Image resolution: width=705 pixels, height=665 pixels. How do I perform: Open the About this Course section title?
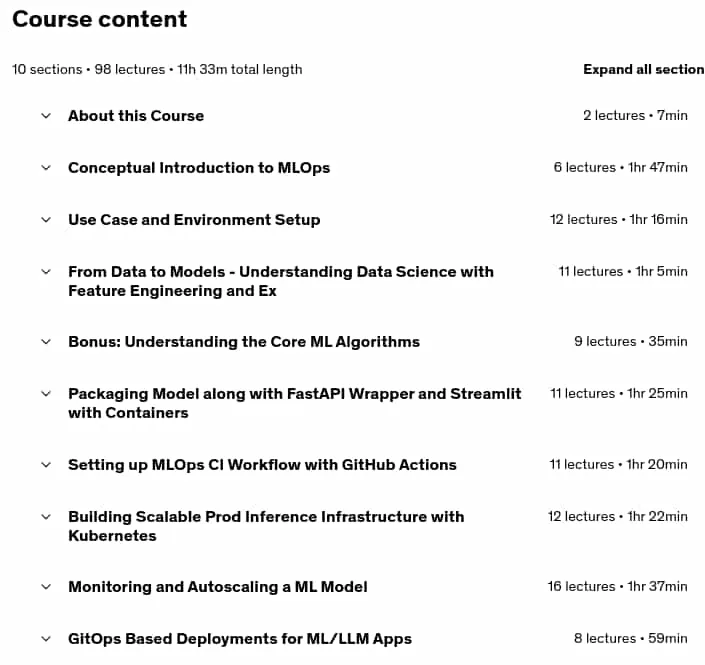click(x=136, y=116)
